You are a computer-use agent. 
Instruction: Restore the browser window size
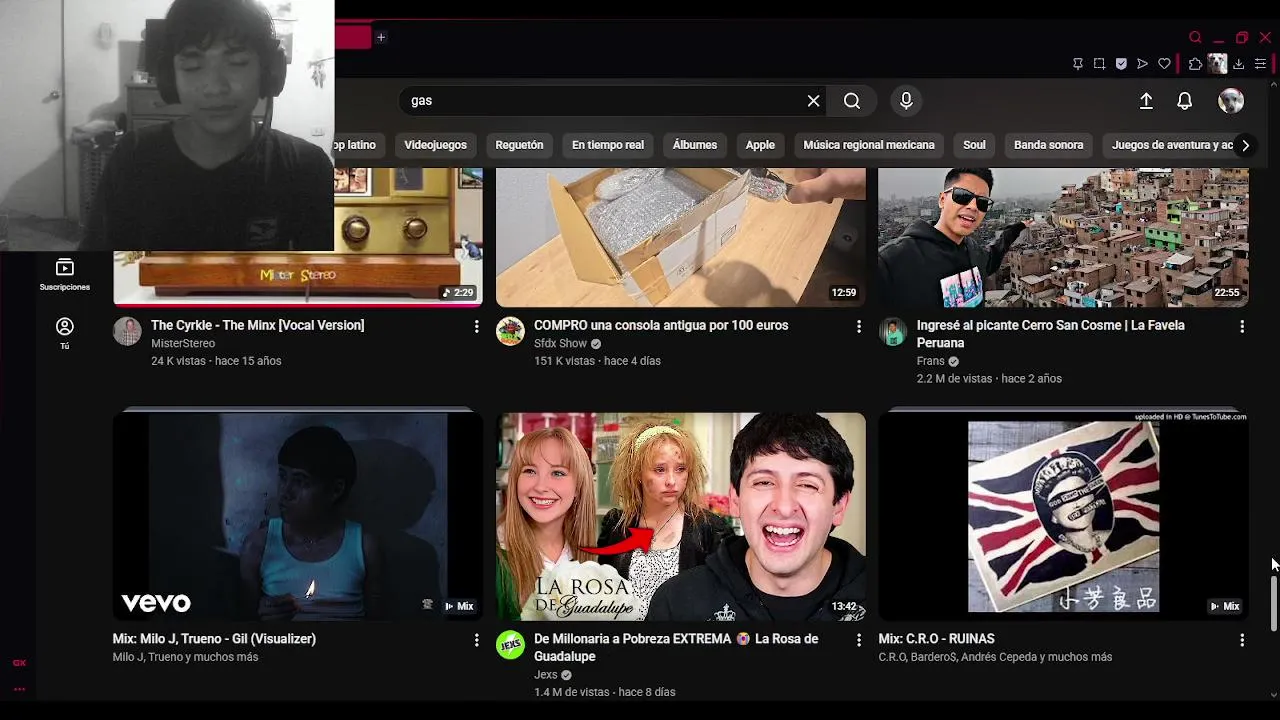coord(1242,37)
